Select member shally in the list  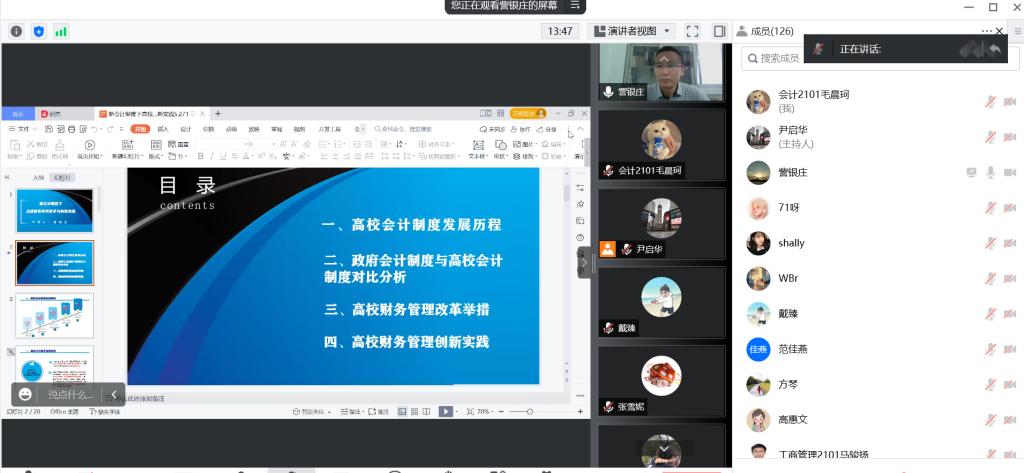791,243
